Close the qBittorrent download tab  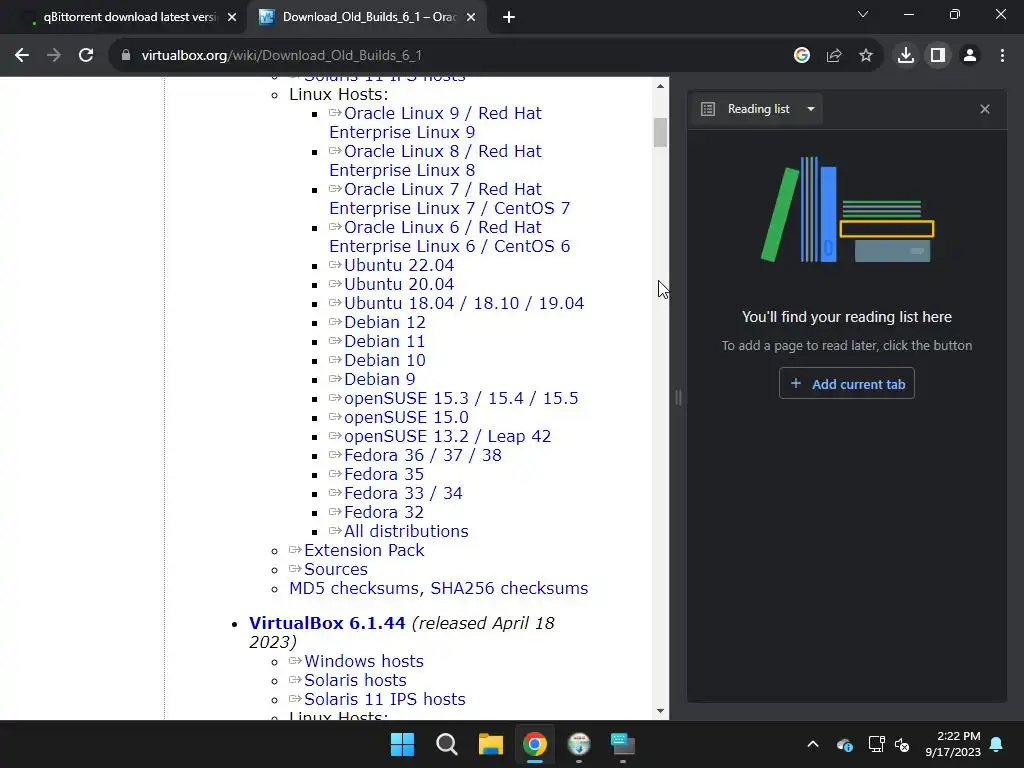[232, 18]
